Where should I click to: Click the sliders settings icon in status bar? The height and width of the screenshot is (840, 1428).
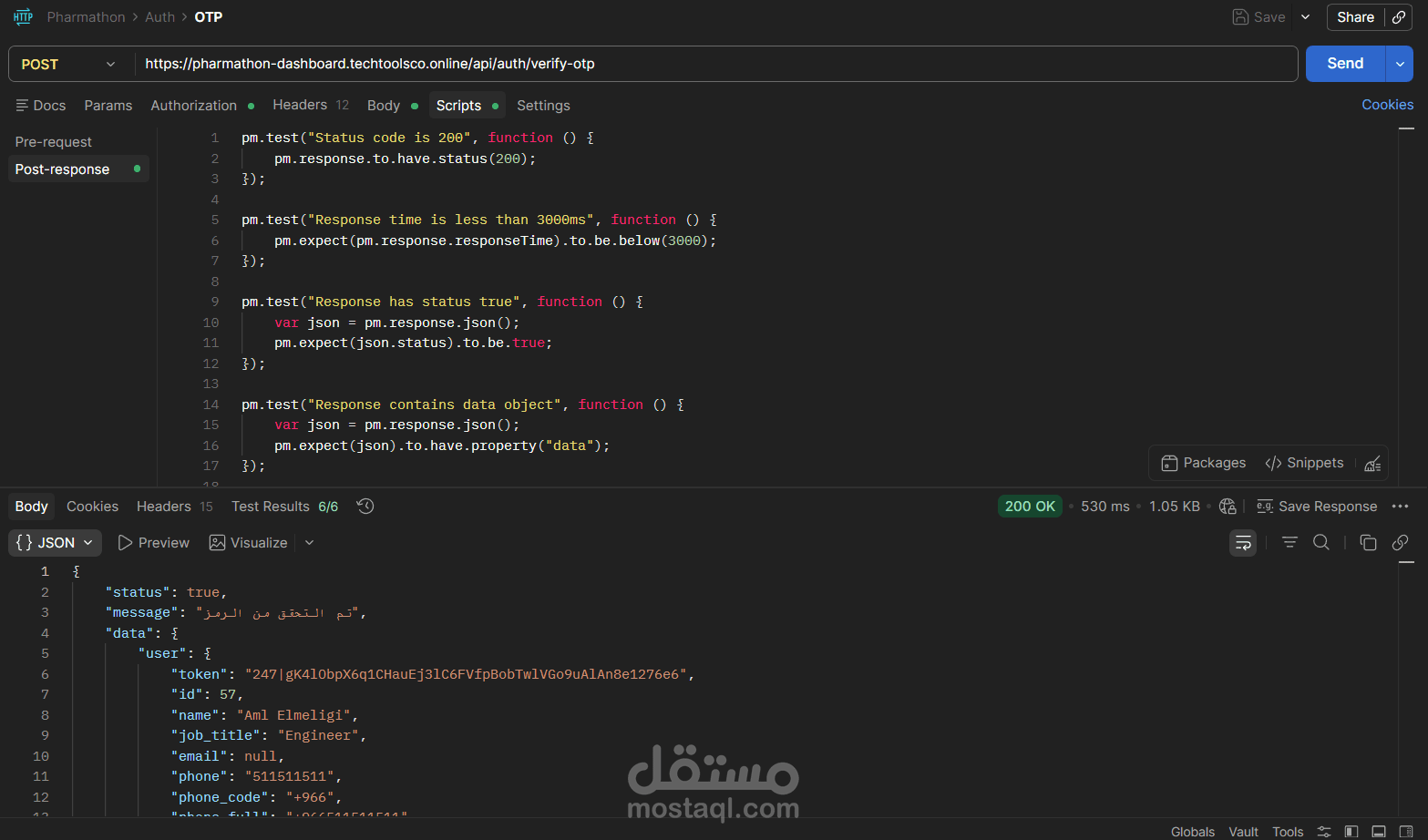click(1324, 832)
